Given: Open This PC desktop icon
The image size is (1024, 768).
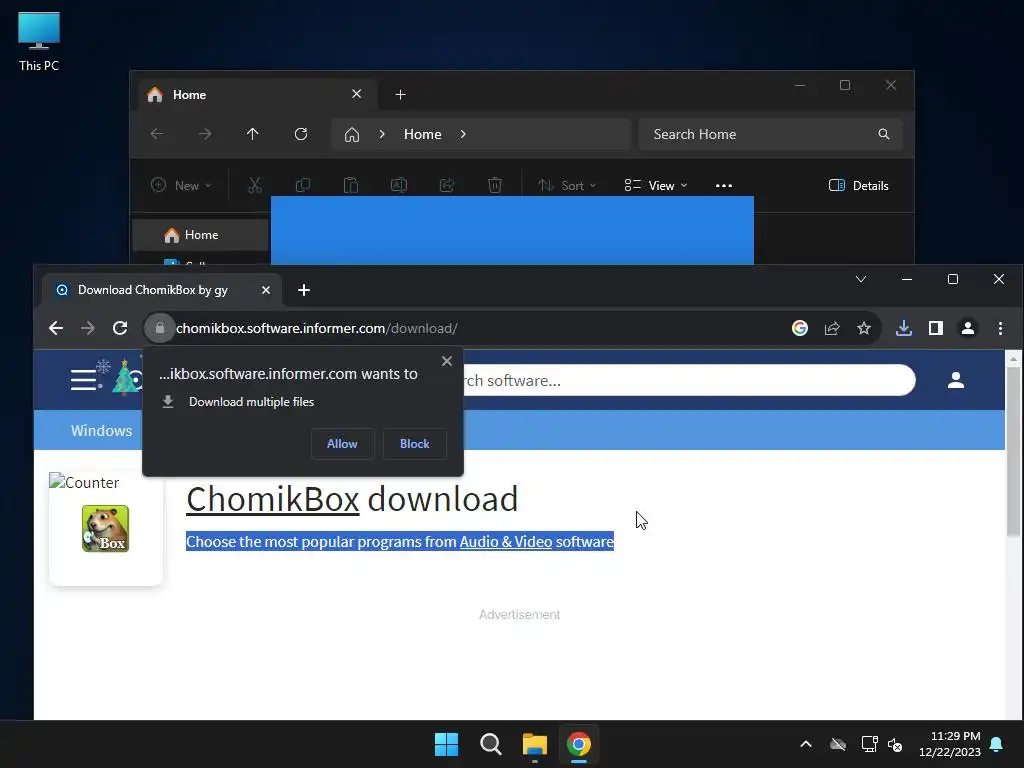Looking at the screenshot, I should point(39,40).
